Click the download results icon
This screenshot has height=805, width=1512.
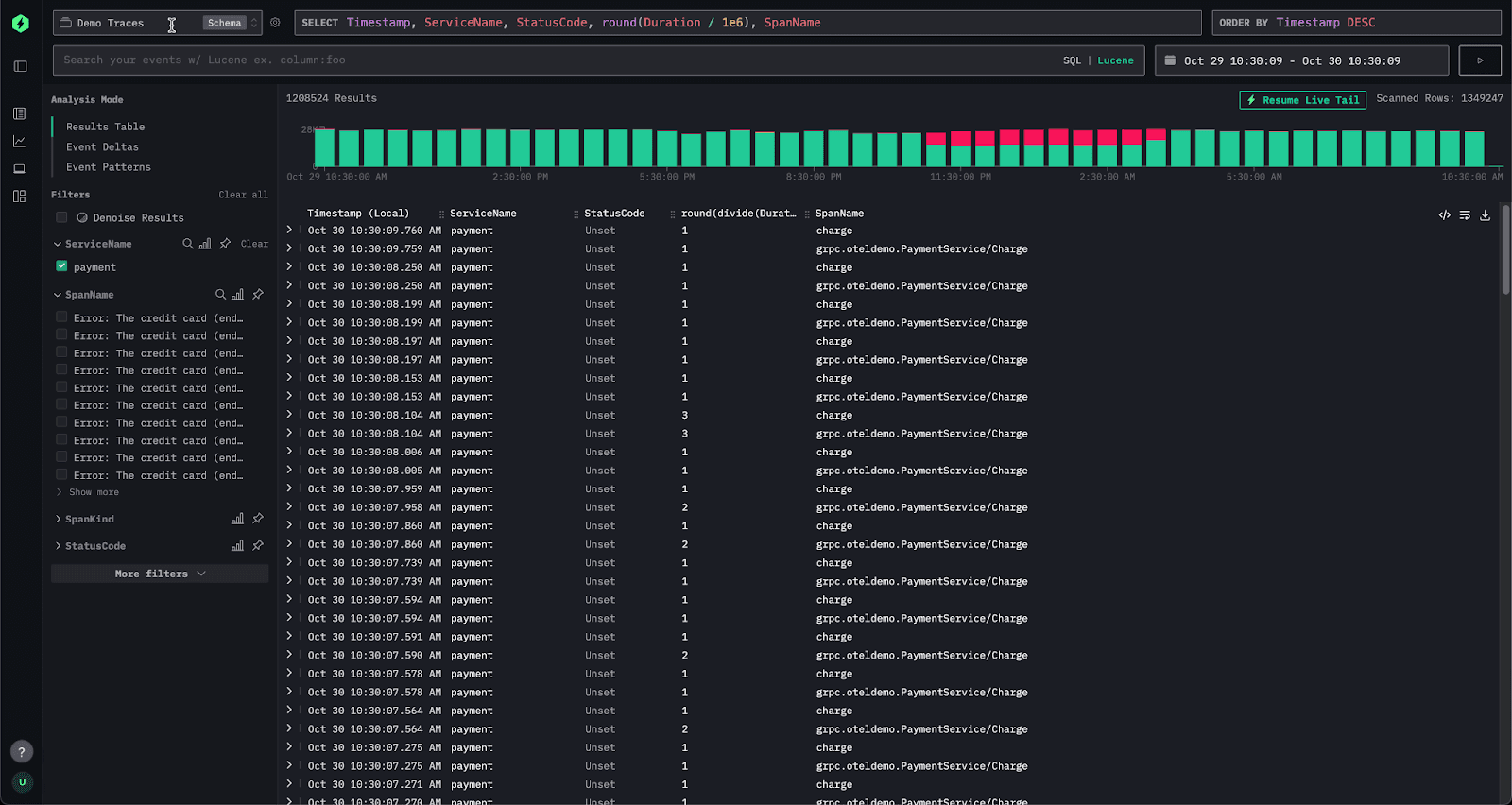click(1485, 215)
